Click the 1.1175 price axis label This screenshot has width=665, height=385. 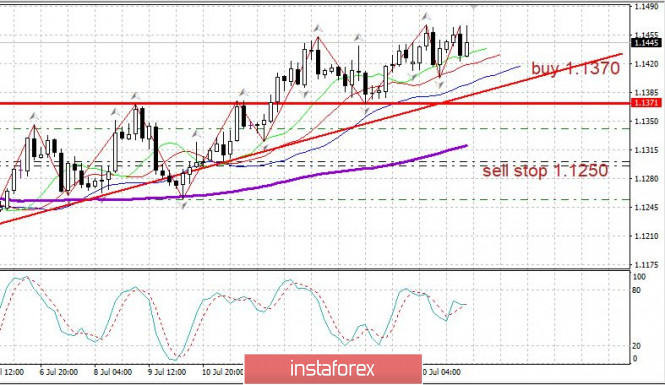tap(647, 265)
